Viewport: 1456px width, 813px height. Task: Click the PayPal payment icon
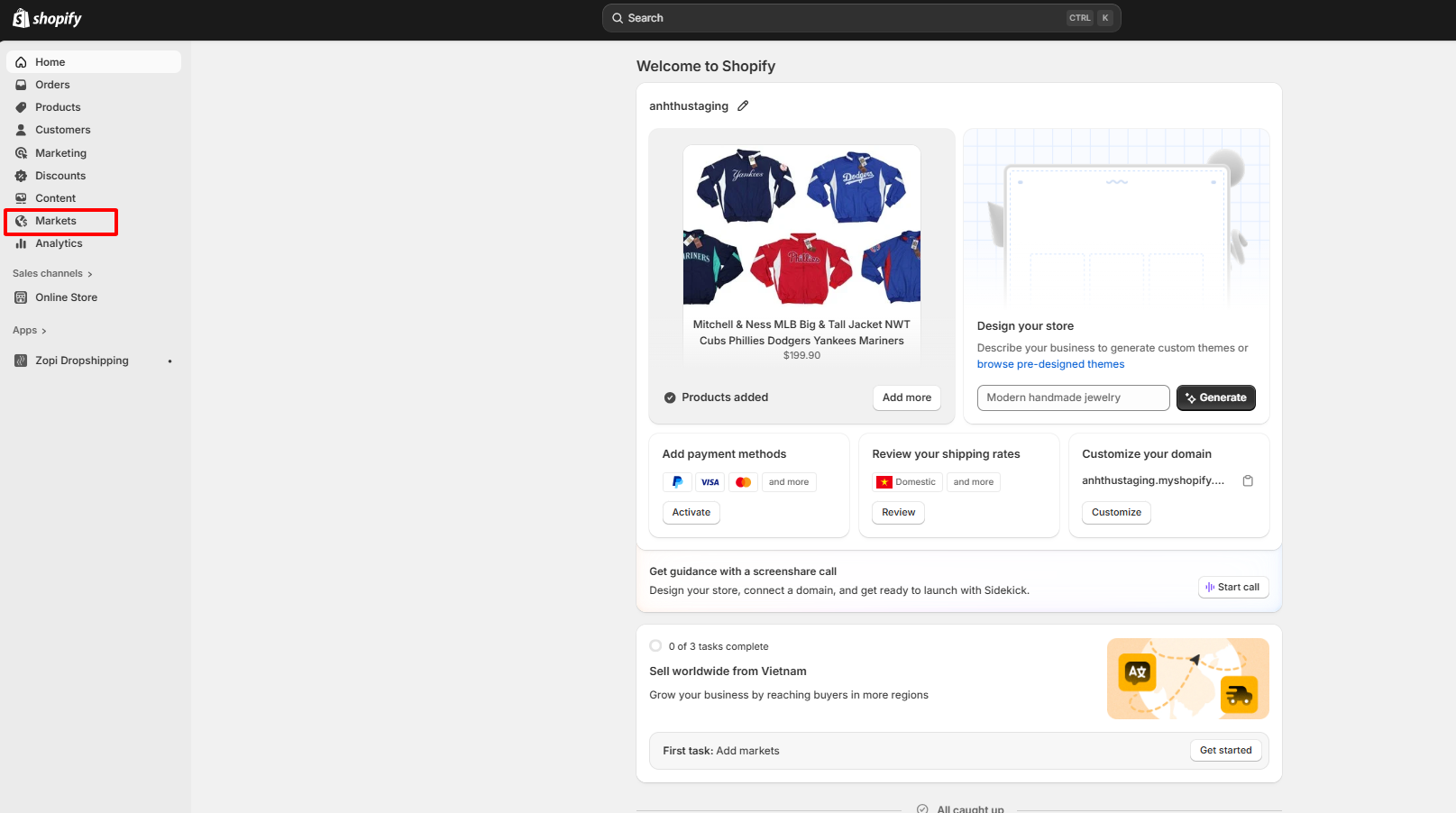coord(677,482)
